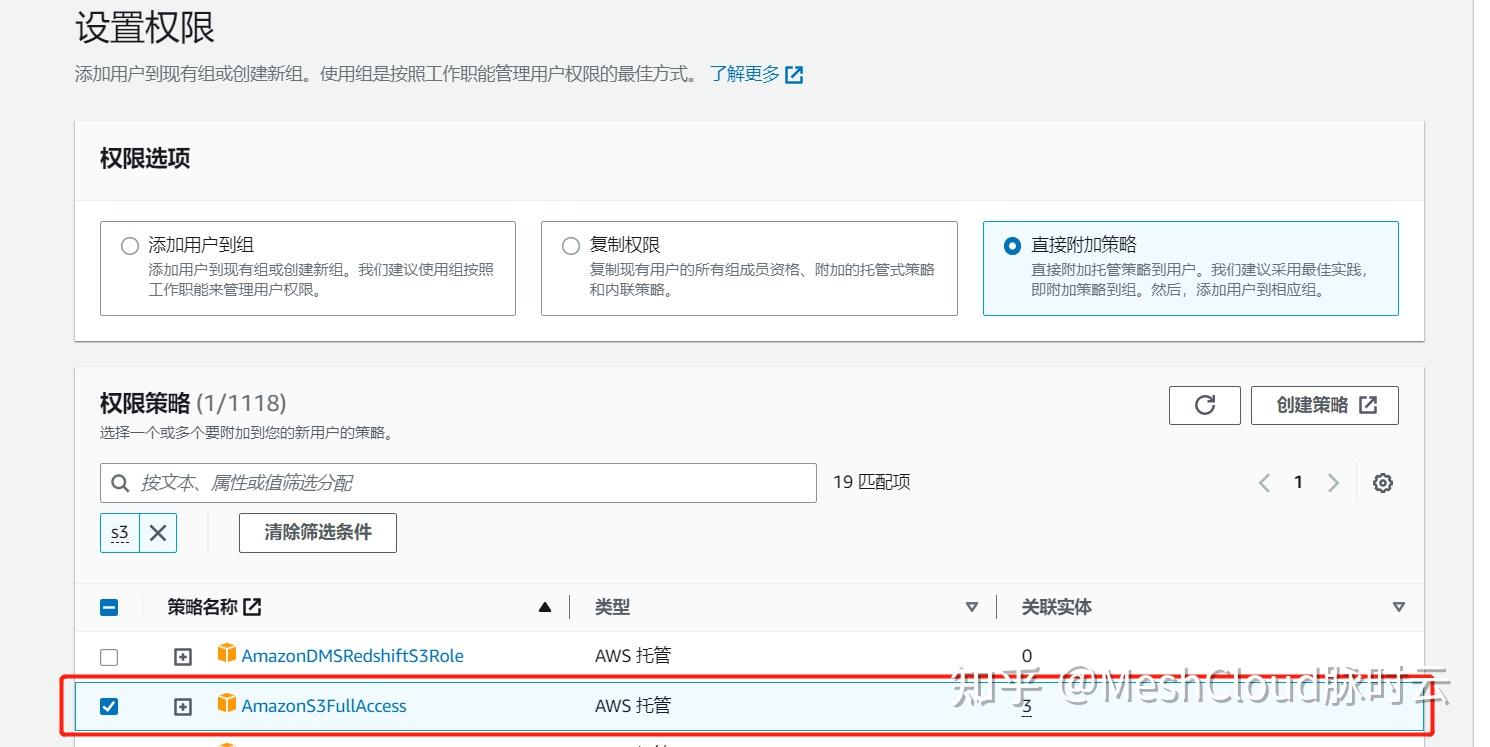
Task: Click policy cube icon next to AmazonDMSRedshiftS3Role
Action: (x=227, y=655)
